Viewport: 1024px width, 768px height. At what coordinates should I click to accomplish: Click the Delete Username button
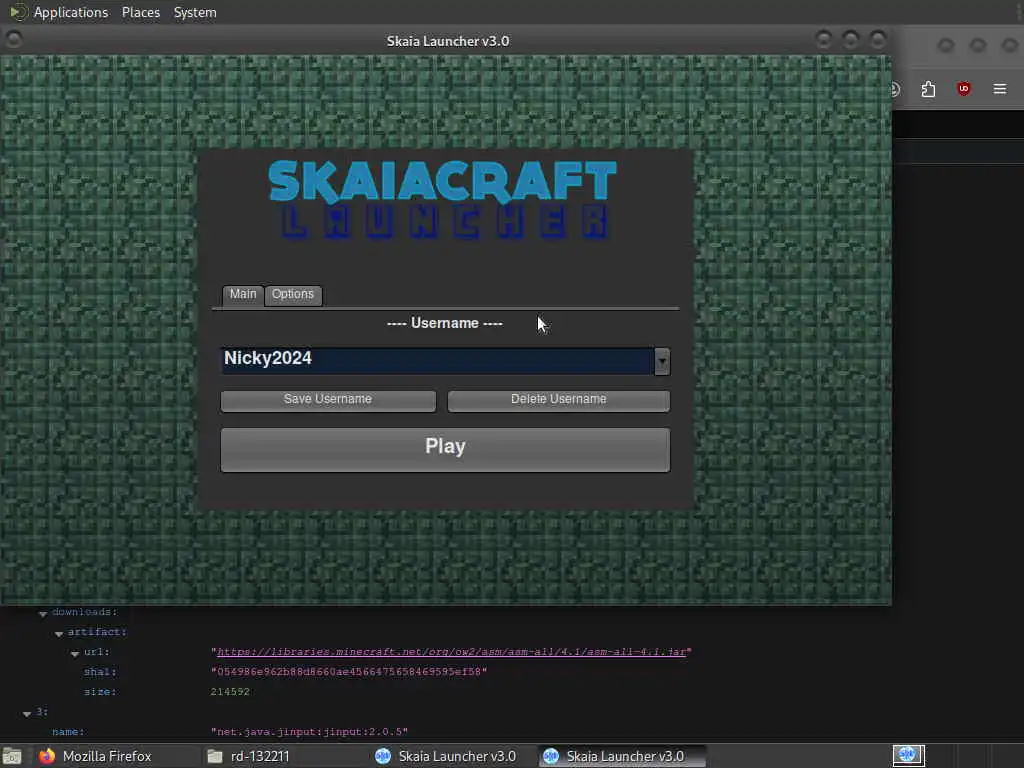(558, 400)
